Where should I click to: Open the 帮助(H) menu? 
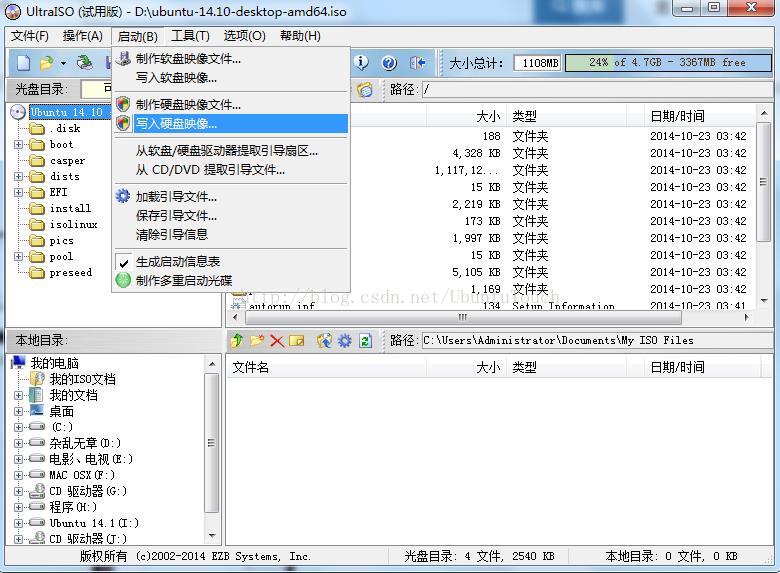pos(300,36)
